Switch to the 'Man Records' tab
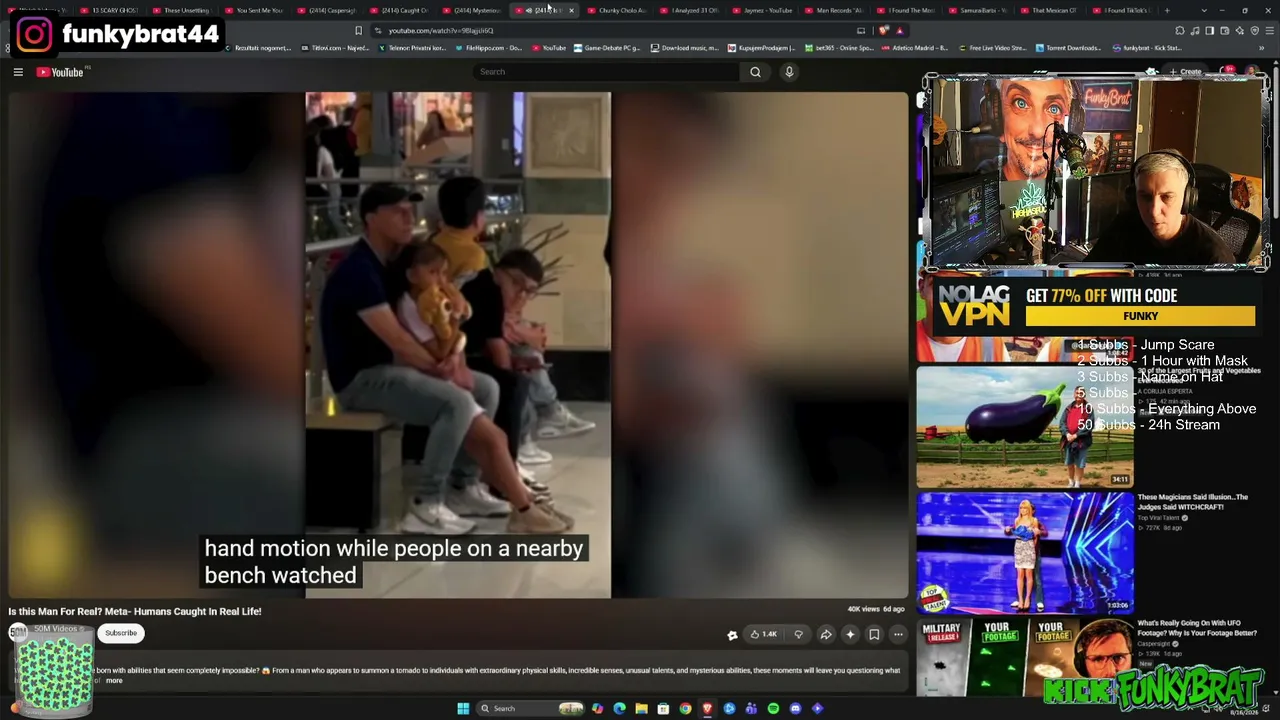The height and width of the screenshot is (720, 1280). [x=837, y=10]
